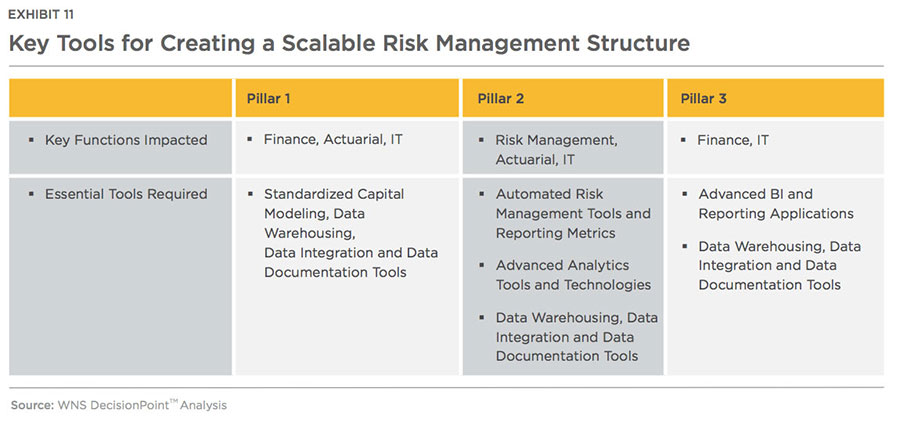Click the Key Tools chart title
The image size is (900, 421).
pos(349,44)
